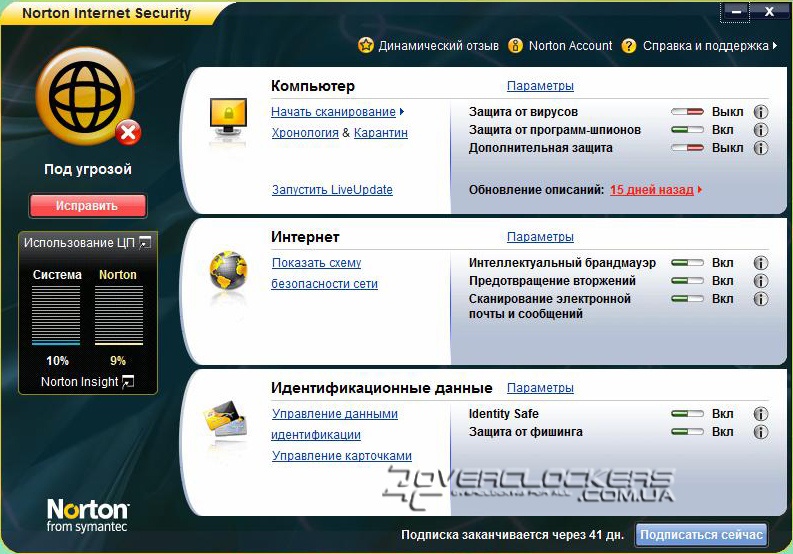
Task: Open info for Защита от вирусов
Action: (761, 112)
